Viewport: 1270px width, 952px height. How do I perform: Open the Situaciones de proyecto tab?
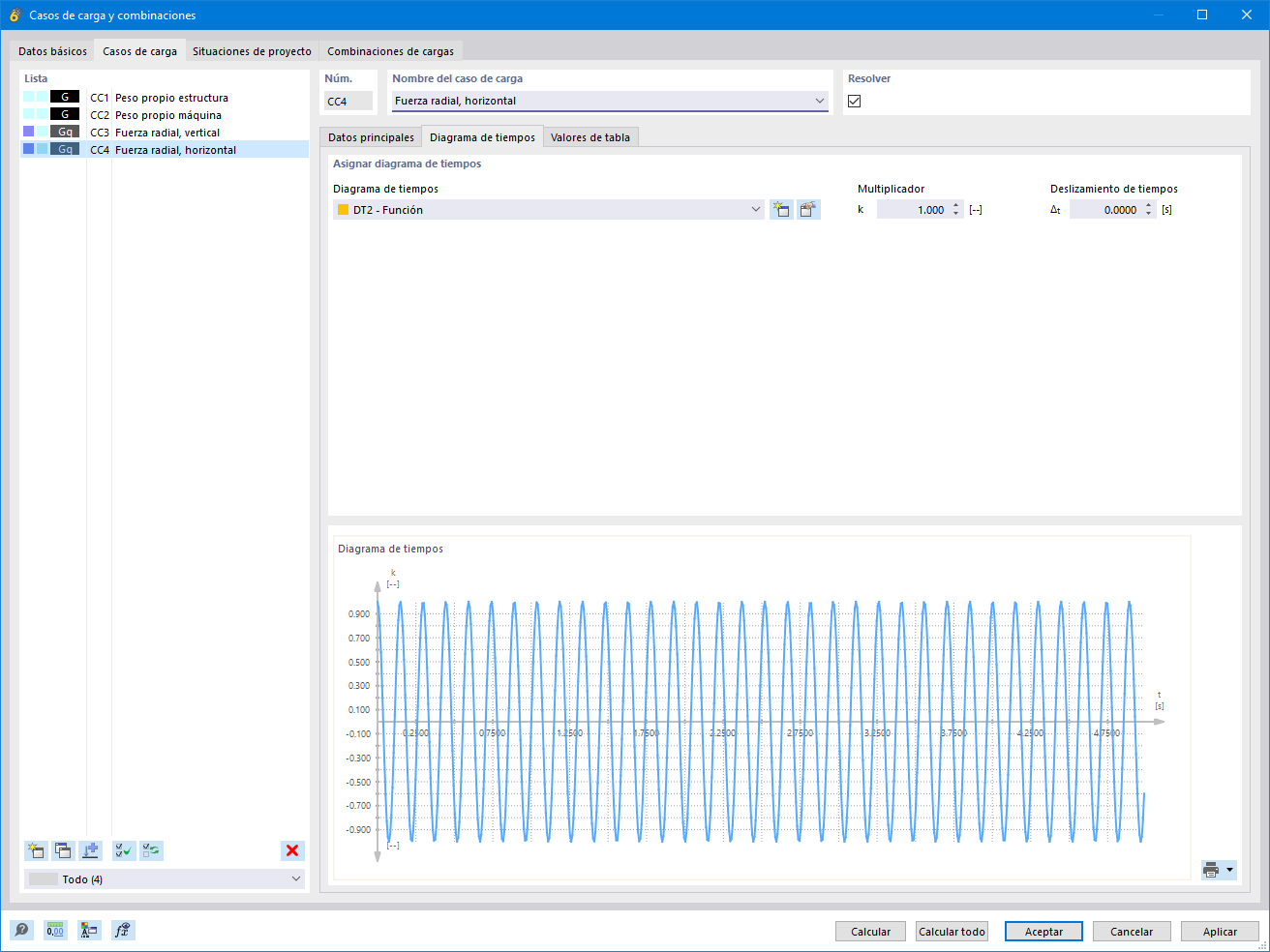pyautogui.click(x=252, y=51)
